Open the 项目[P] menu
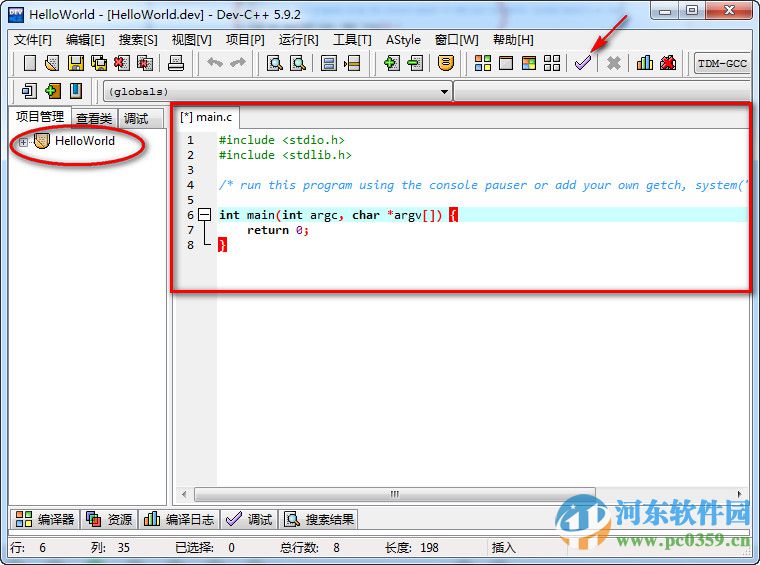The image size is (760, 565). click(x=245, y=40)
